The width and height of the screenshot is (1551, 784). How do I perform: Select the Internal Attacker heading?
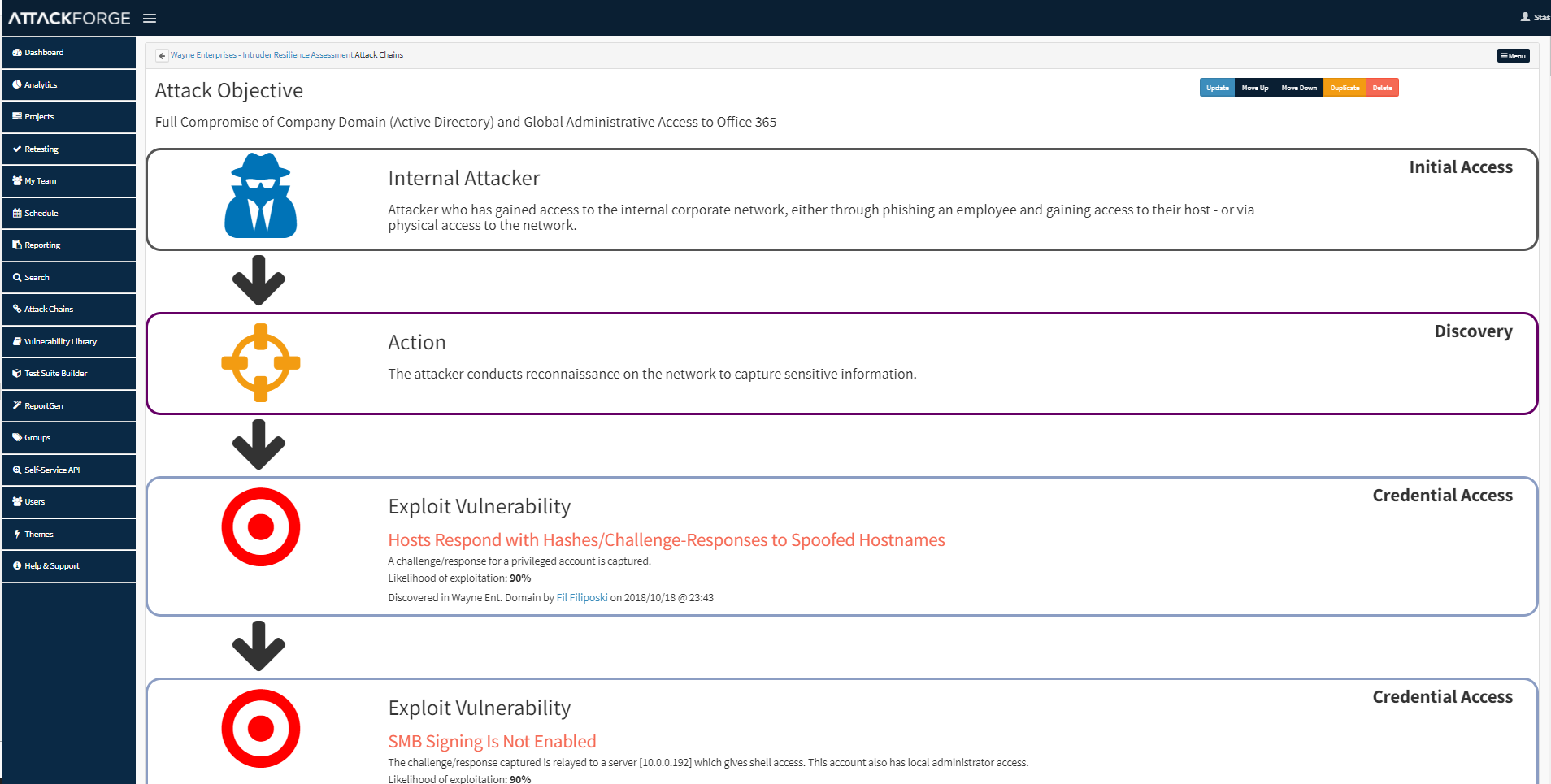click(x=463, y=179)
